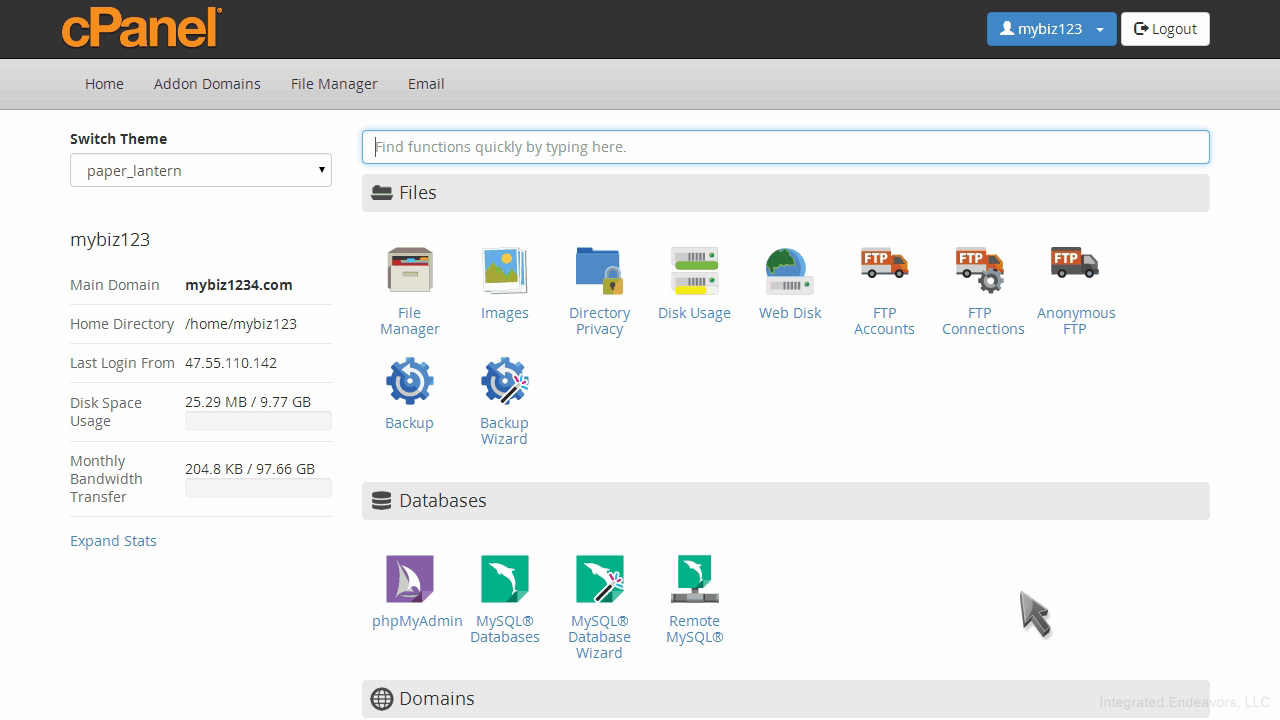Screen dimensions: 1280x720
Task: Launch the phpMyAdmin icon
Action: click(410, 579)
